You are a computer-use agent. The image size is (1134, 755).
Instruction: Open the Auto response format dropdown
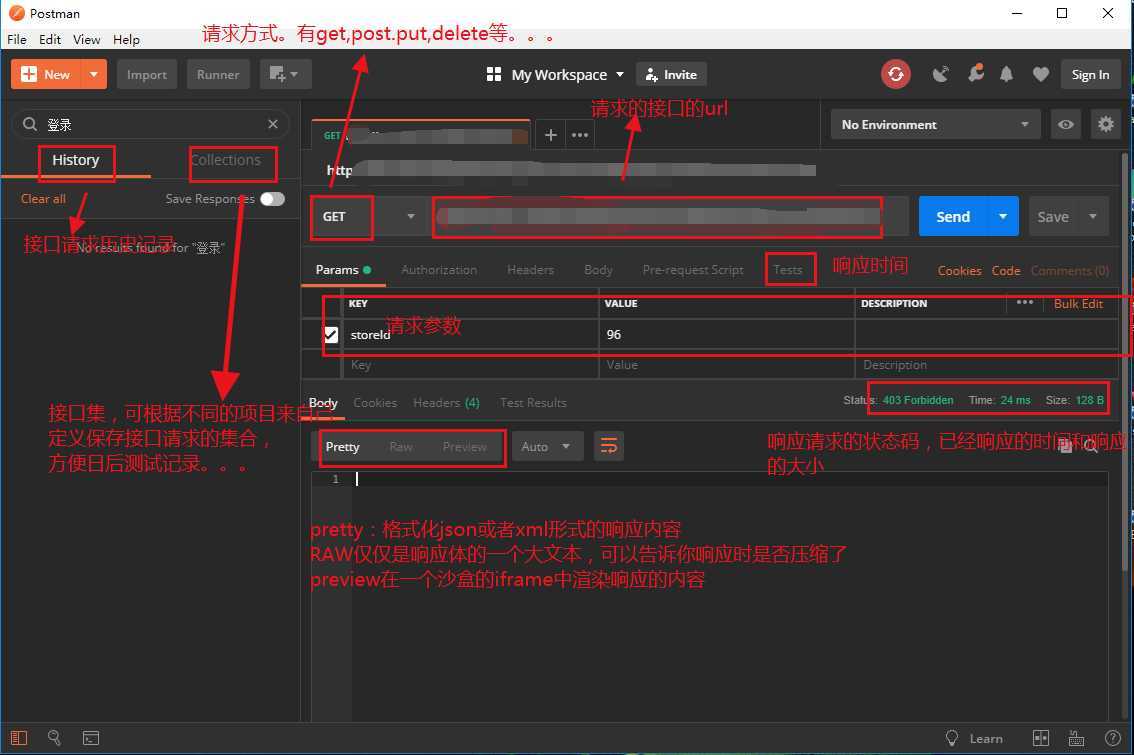(x=546, y=446)
